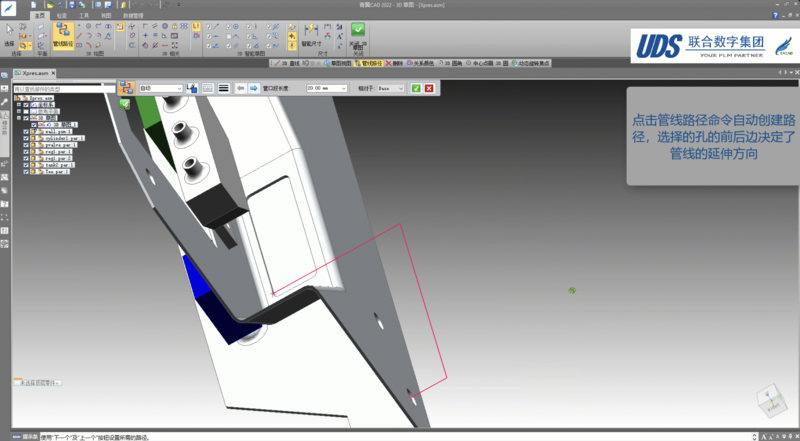Click the component type search field

click(x=62, y=88)
